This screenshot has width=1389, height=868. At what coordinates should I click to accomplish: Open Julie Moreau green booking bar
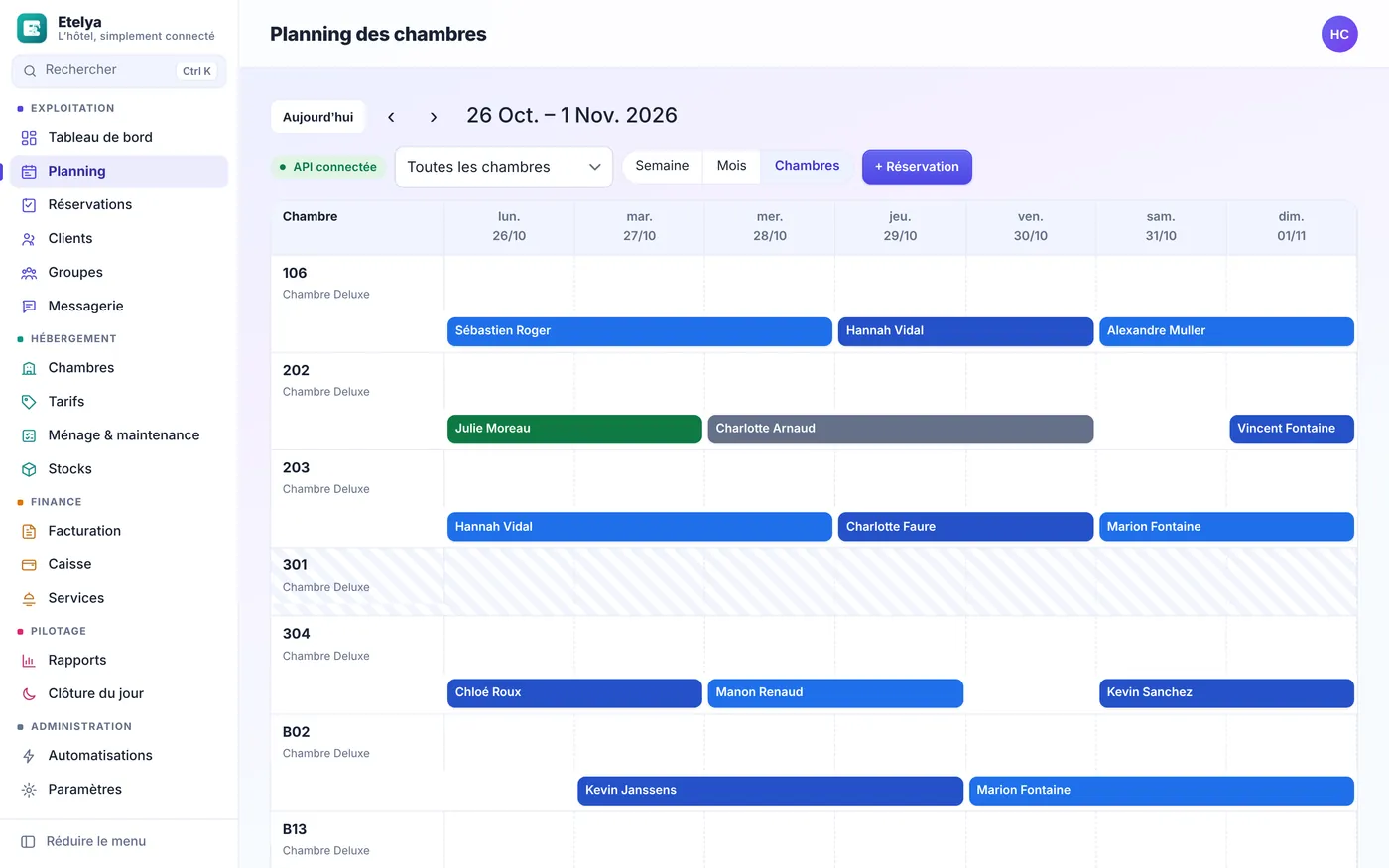(x=574, y=429)
